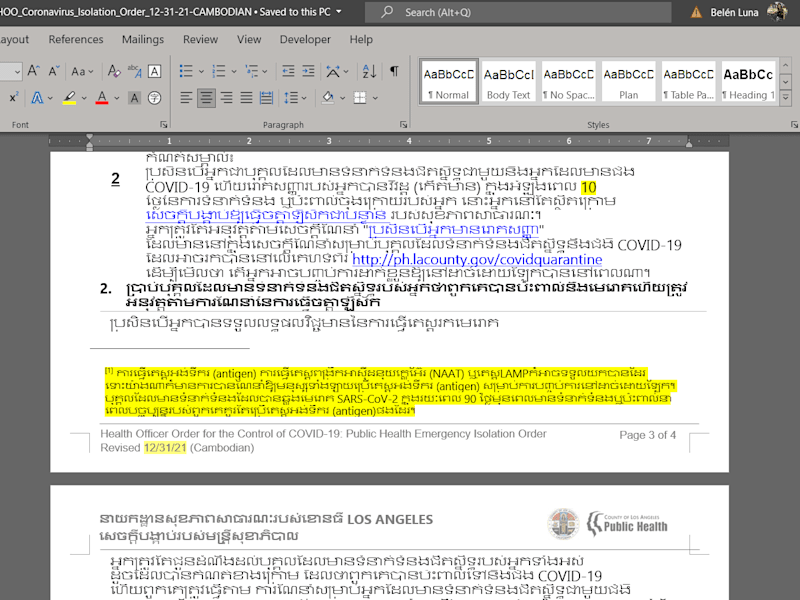This screenshot has height=600, width=800.
Task: Justify paragraph text
Action: click(x=246, y=97)
